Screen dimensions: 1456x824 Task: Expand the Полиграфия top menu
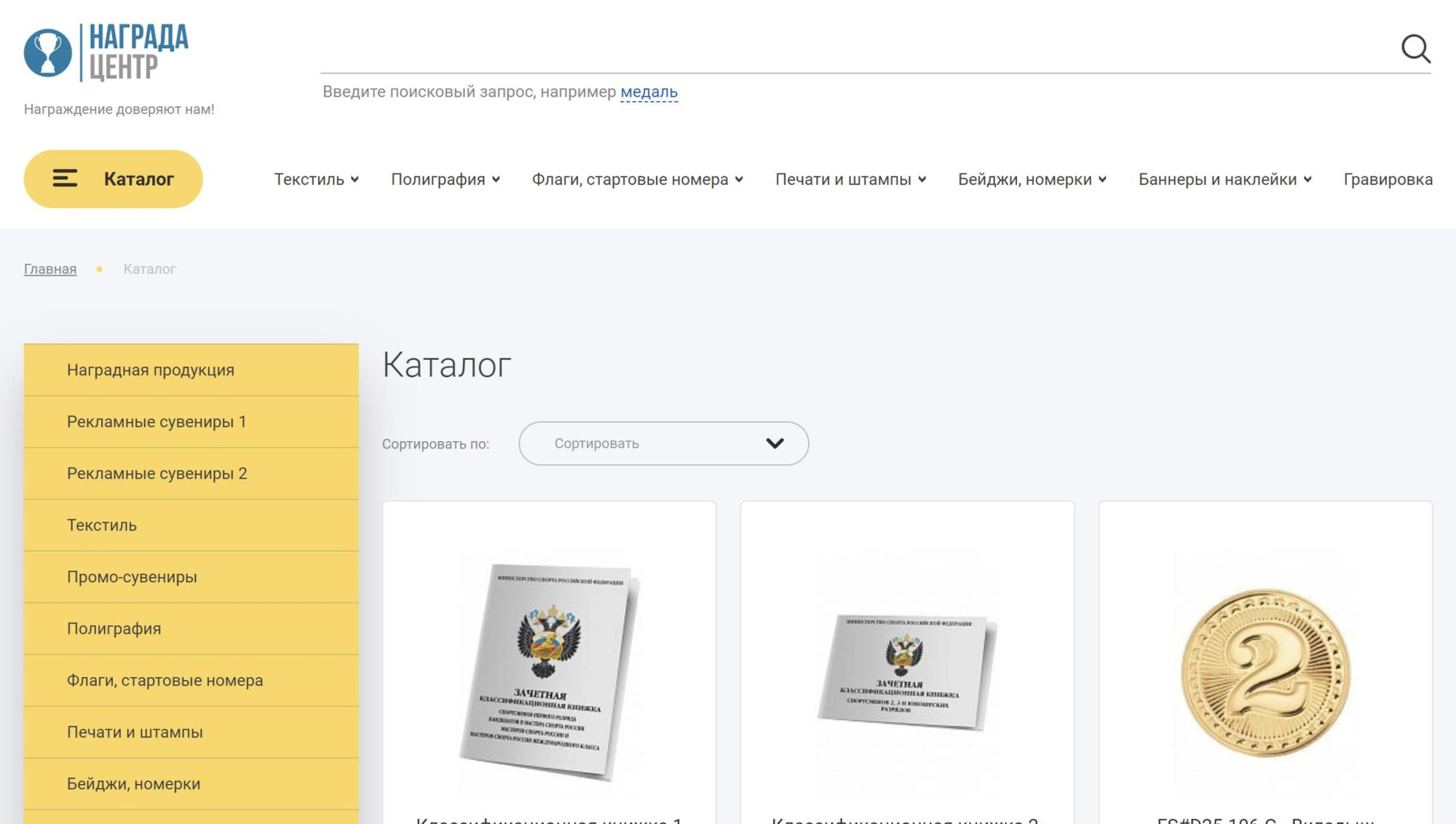(445, 179)
